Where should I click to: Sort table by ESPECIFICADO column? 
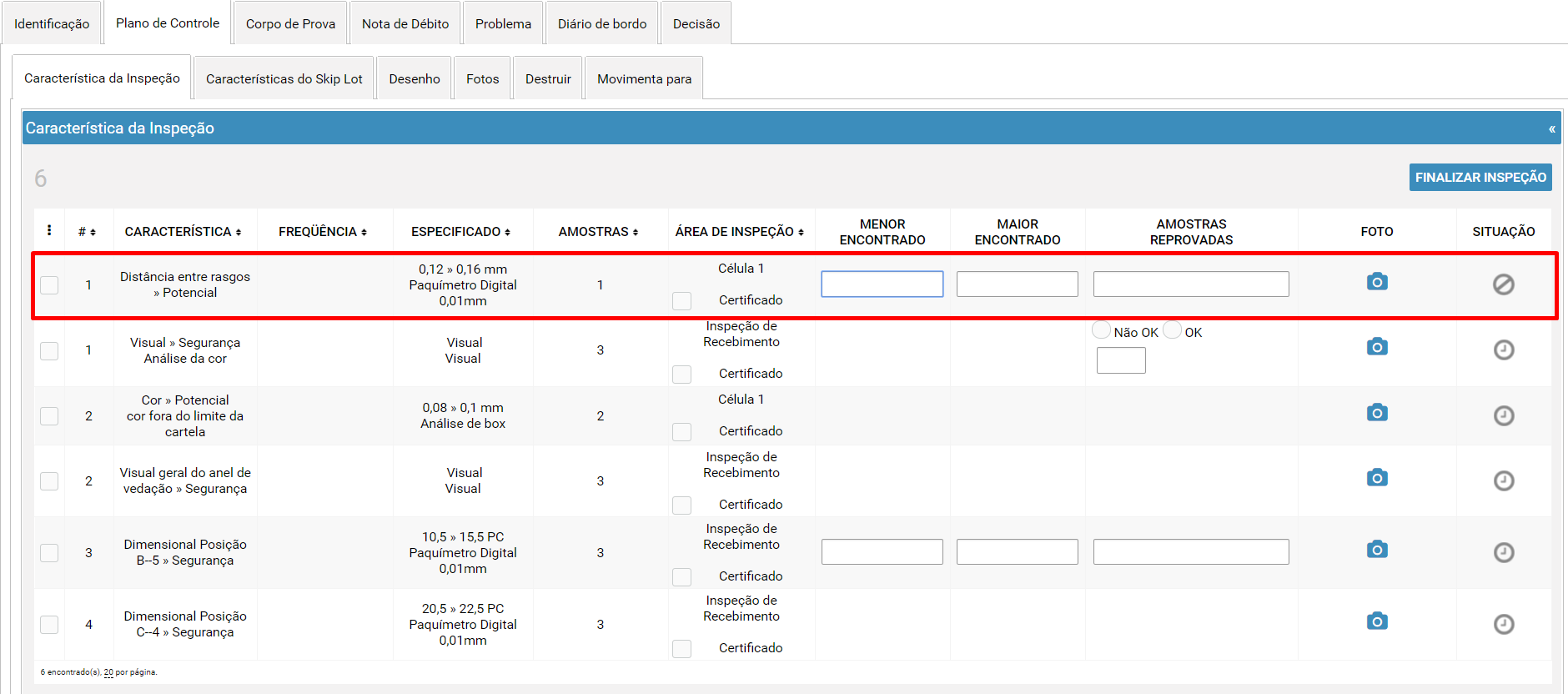[x=460, y=232]
